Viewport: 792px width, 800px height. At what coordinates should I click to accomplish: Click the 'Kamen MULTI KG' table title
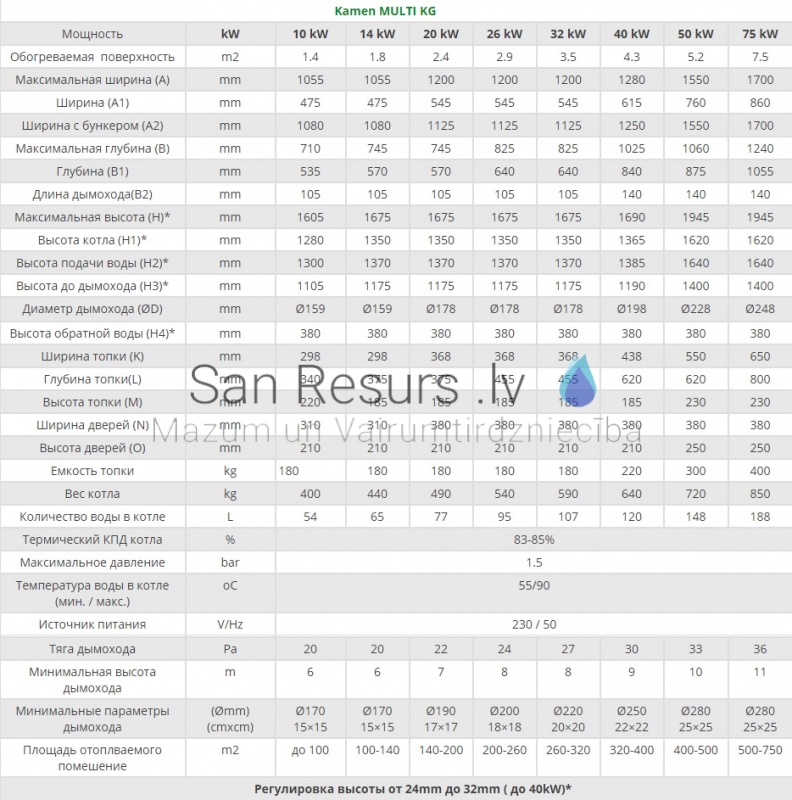(385, 11)
